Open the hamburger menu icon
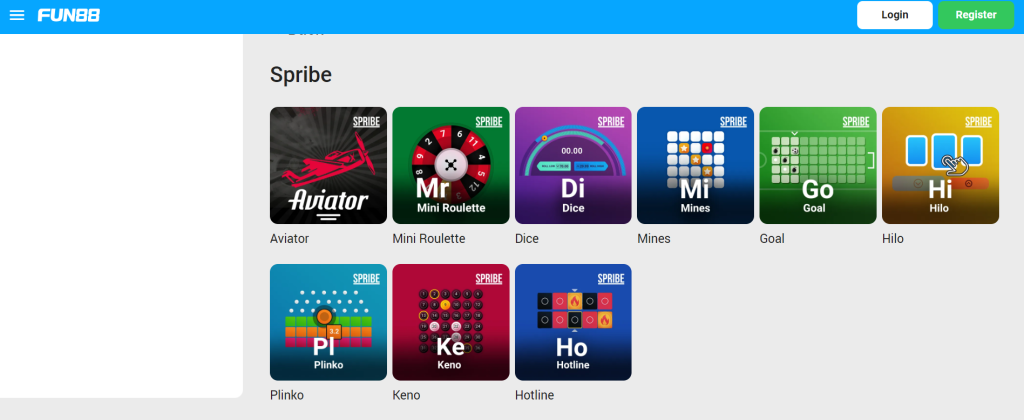 pos(17,15)
